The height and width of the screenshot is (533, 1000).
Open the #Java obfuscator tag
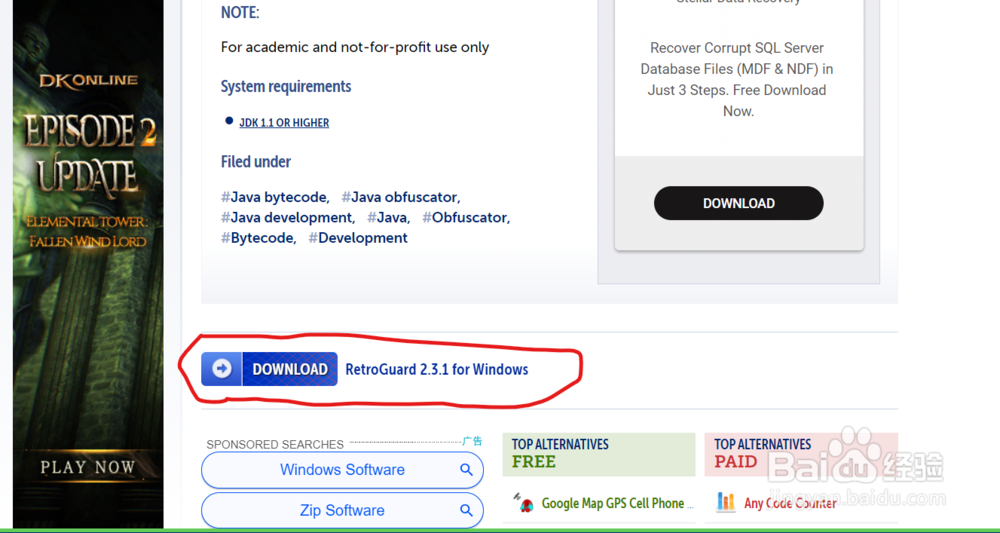click(x=401, y=197)
